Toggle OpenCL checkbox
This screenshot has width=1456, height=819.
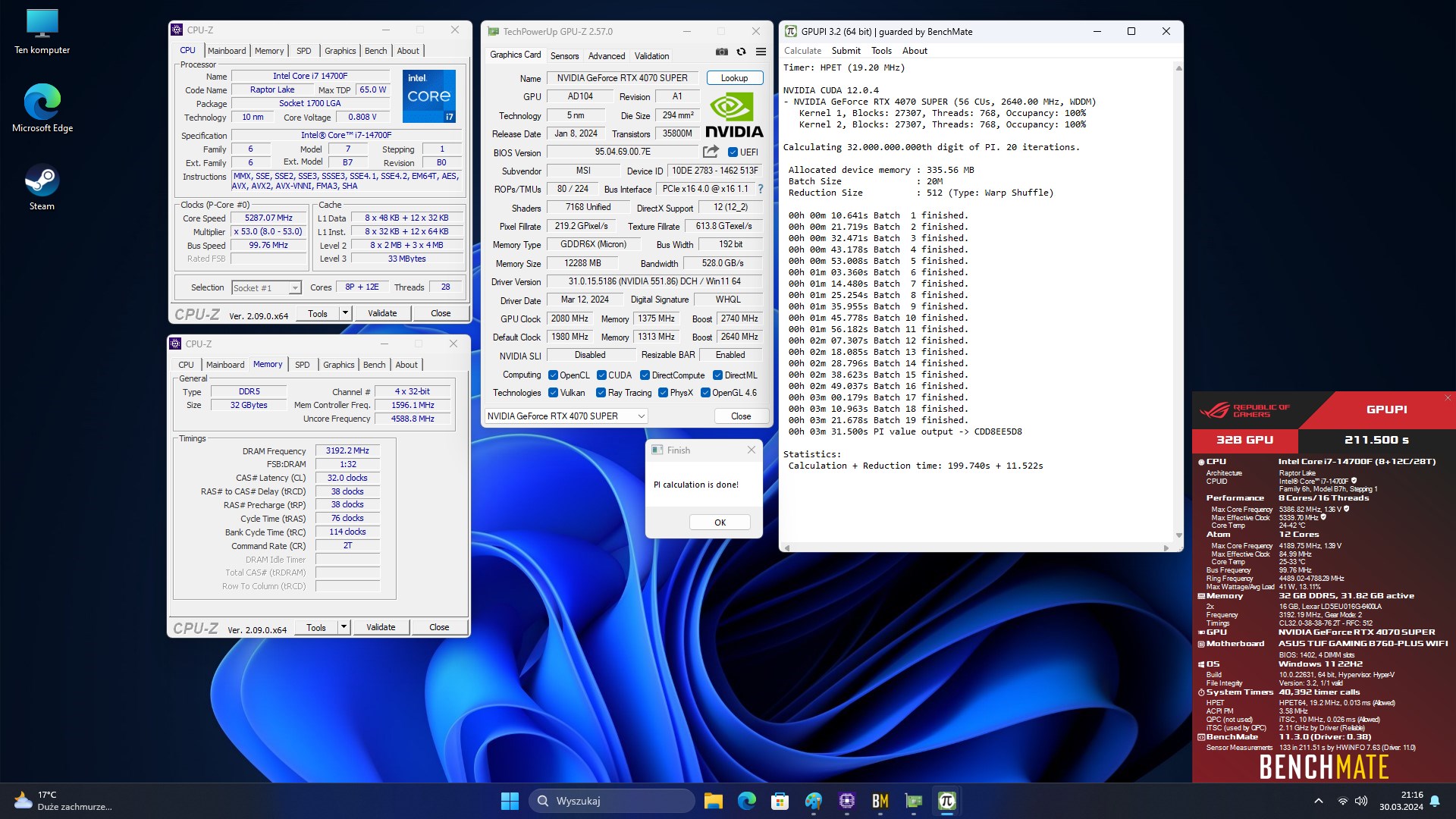[553, 375]
